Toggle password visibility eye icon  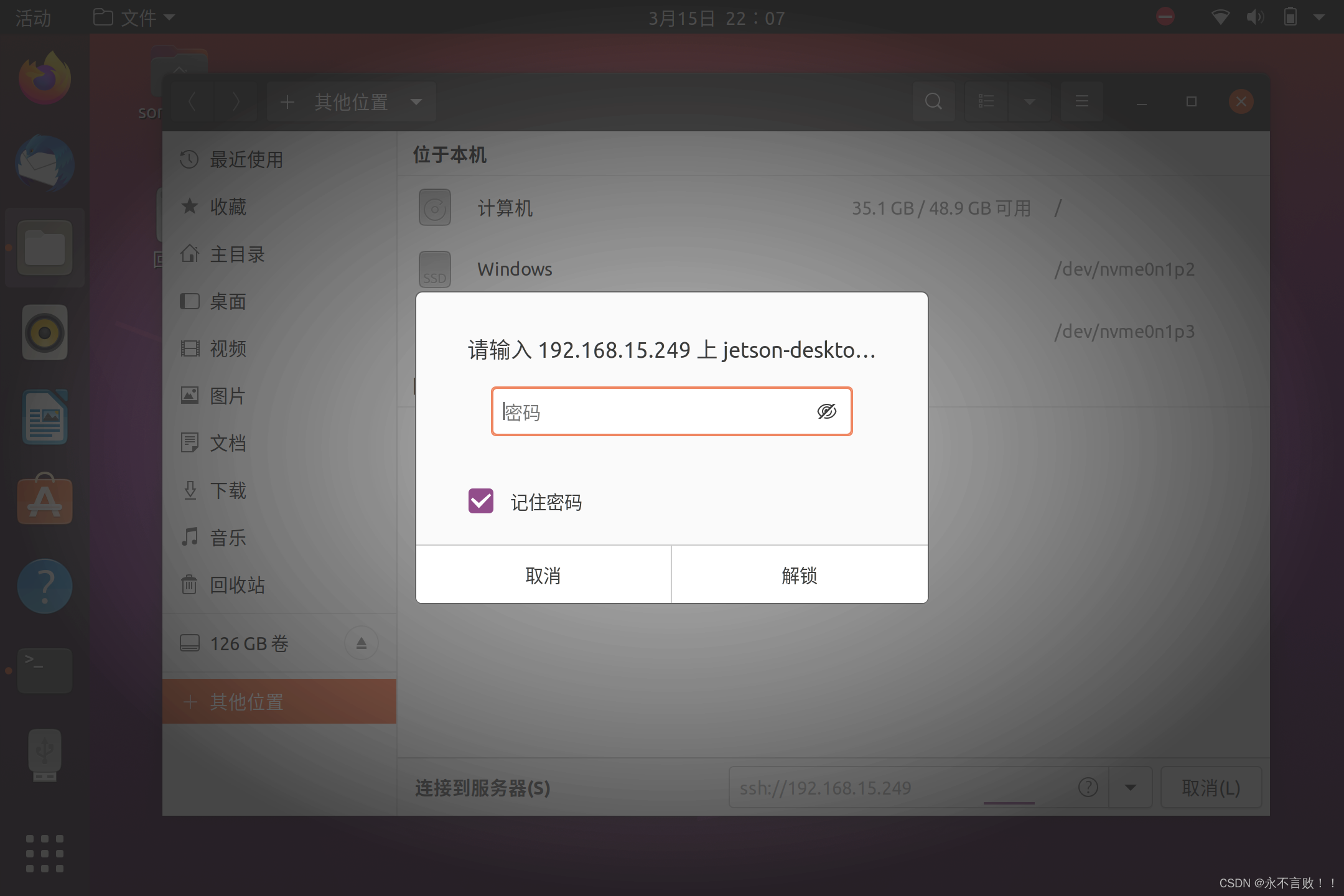[826, 411]
